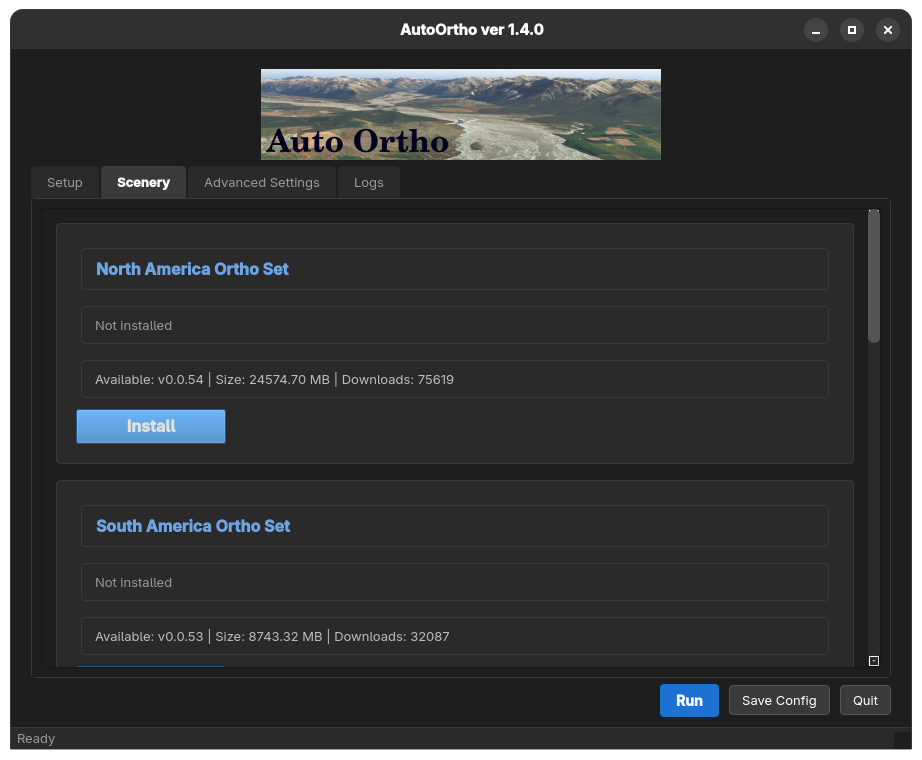This screenshot has width=922, height=760.
Task: Go to the Logs tab
Action: point(368,183)
